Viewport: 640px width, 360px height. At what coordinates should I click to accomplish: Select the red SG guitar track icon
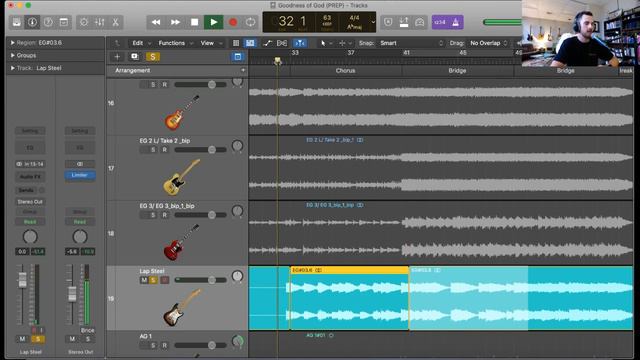click(181, 242)
